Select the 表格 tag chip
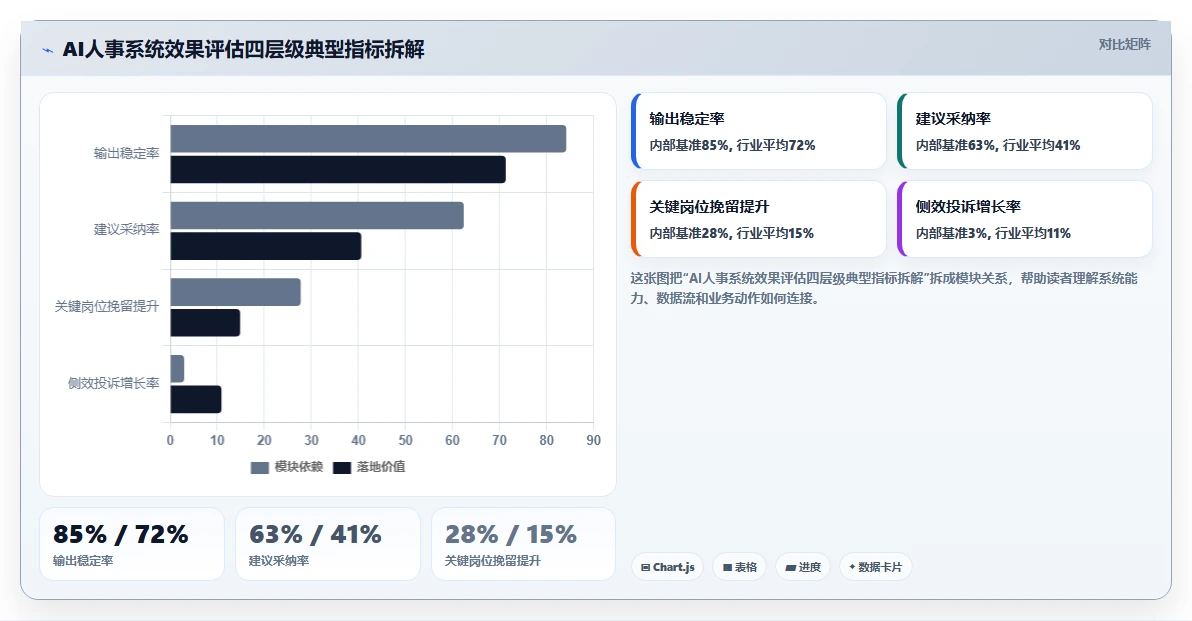Screen dimensions: 1192x621 [x=740, y=567]
